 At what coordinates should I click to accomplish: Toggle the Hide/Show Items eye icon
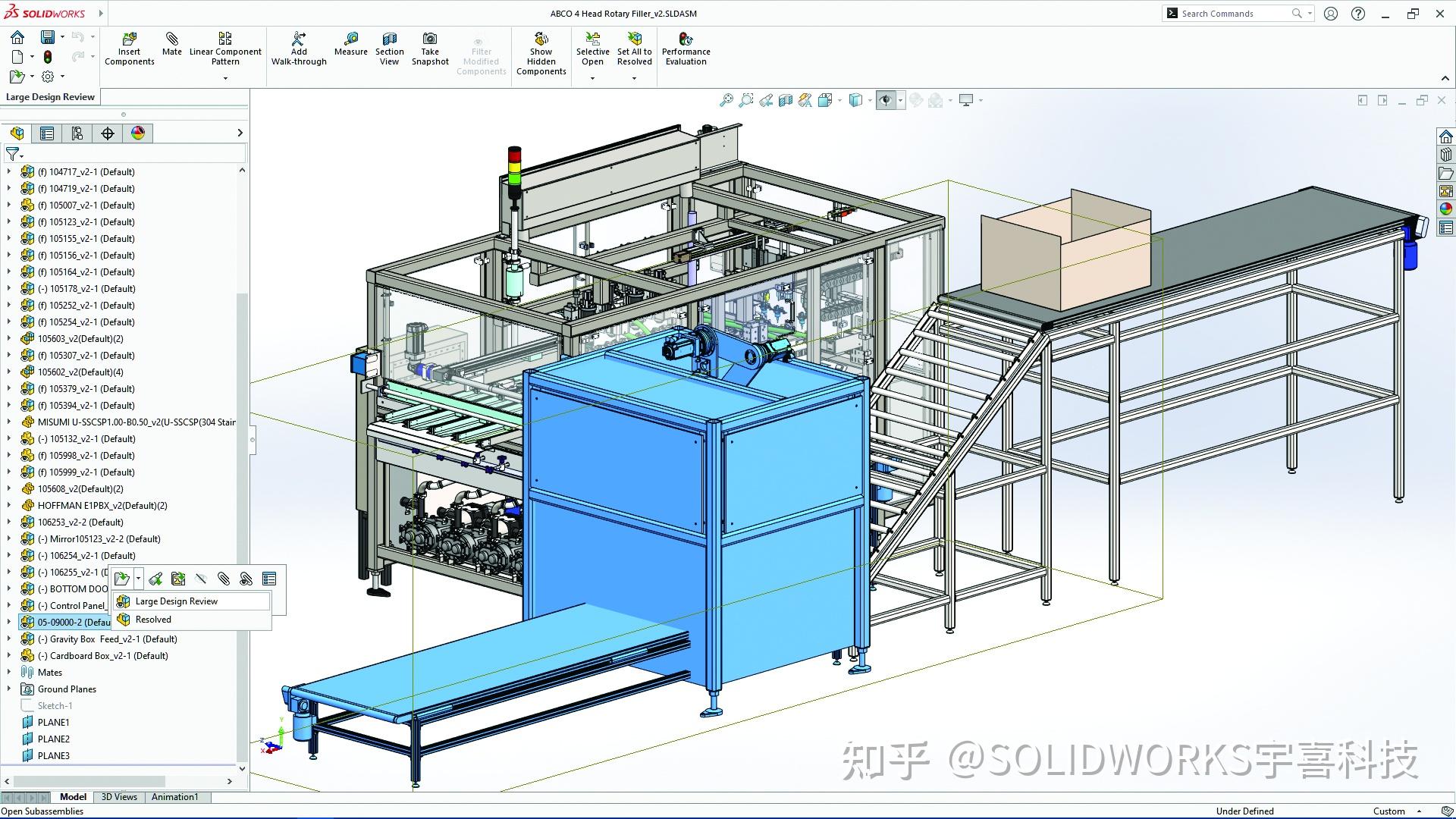click(x=887, y=99)
